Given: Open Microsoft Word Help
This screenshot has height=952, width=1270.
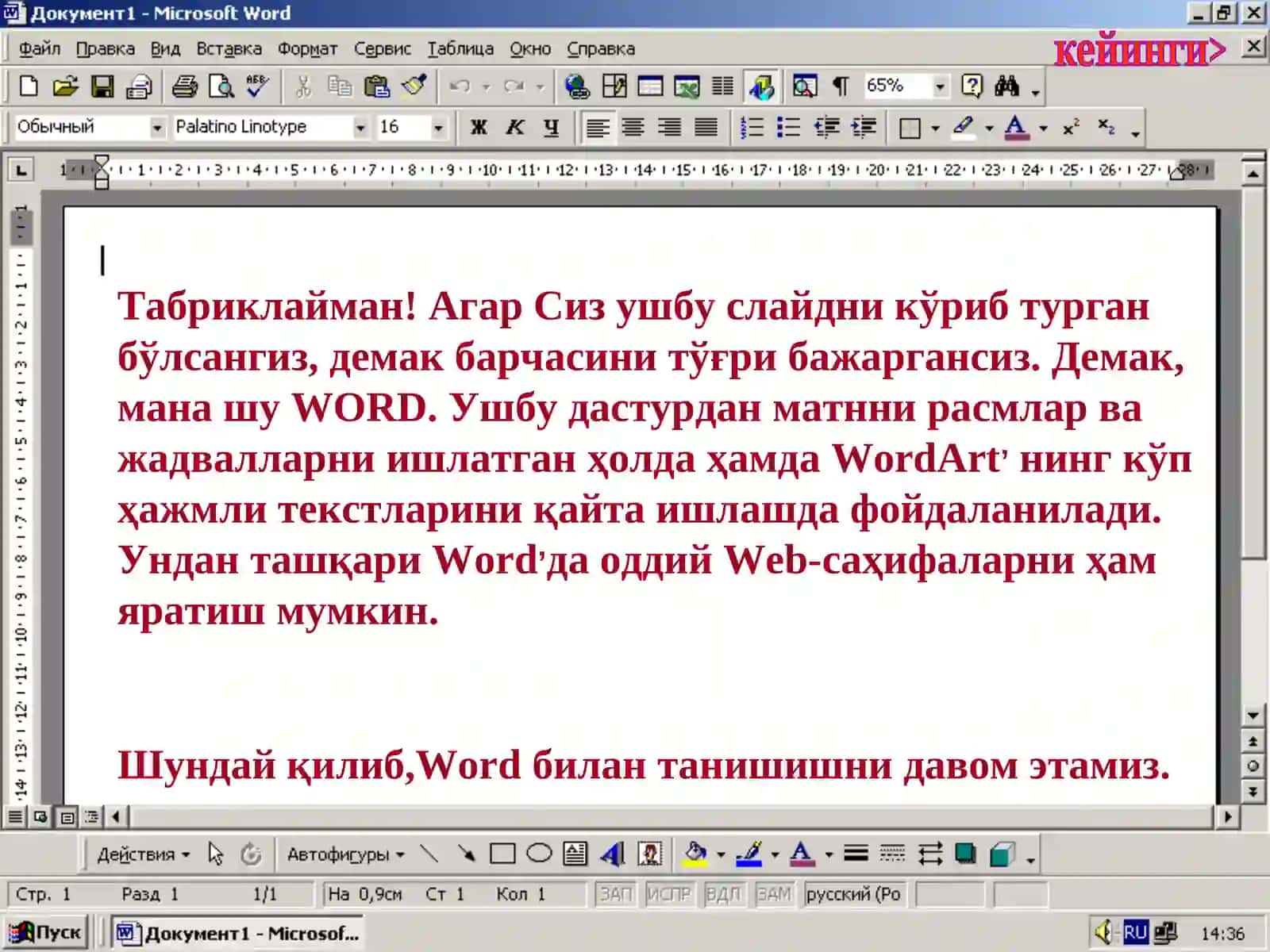Looking at the screenshot, I should [972, 86].
